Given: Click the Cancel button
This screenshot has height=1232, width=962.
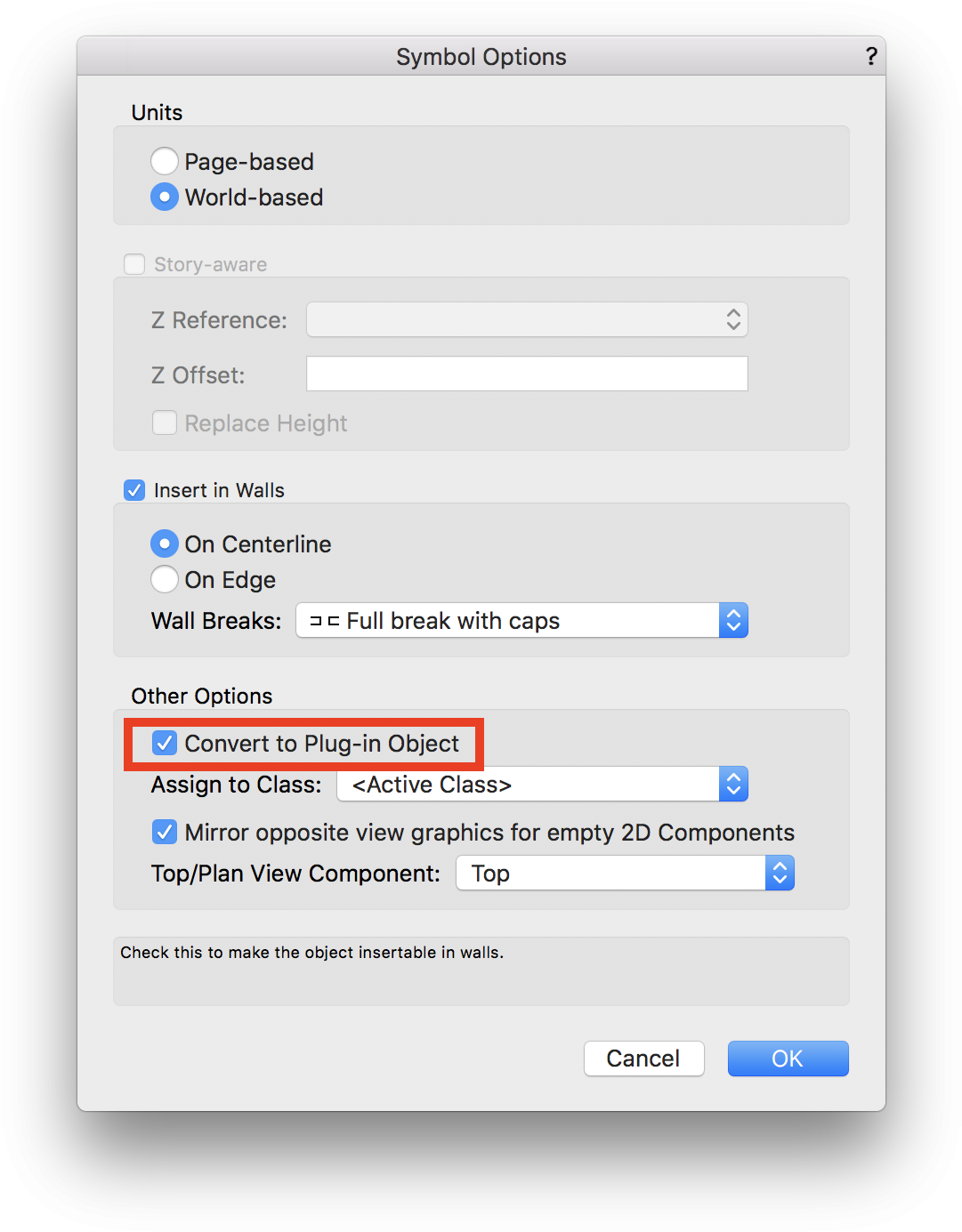Looking at the screenshot, I should click(x=643, y=1059).
